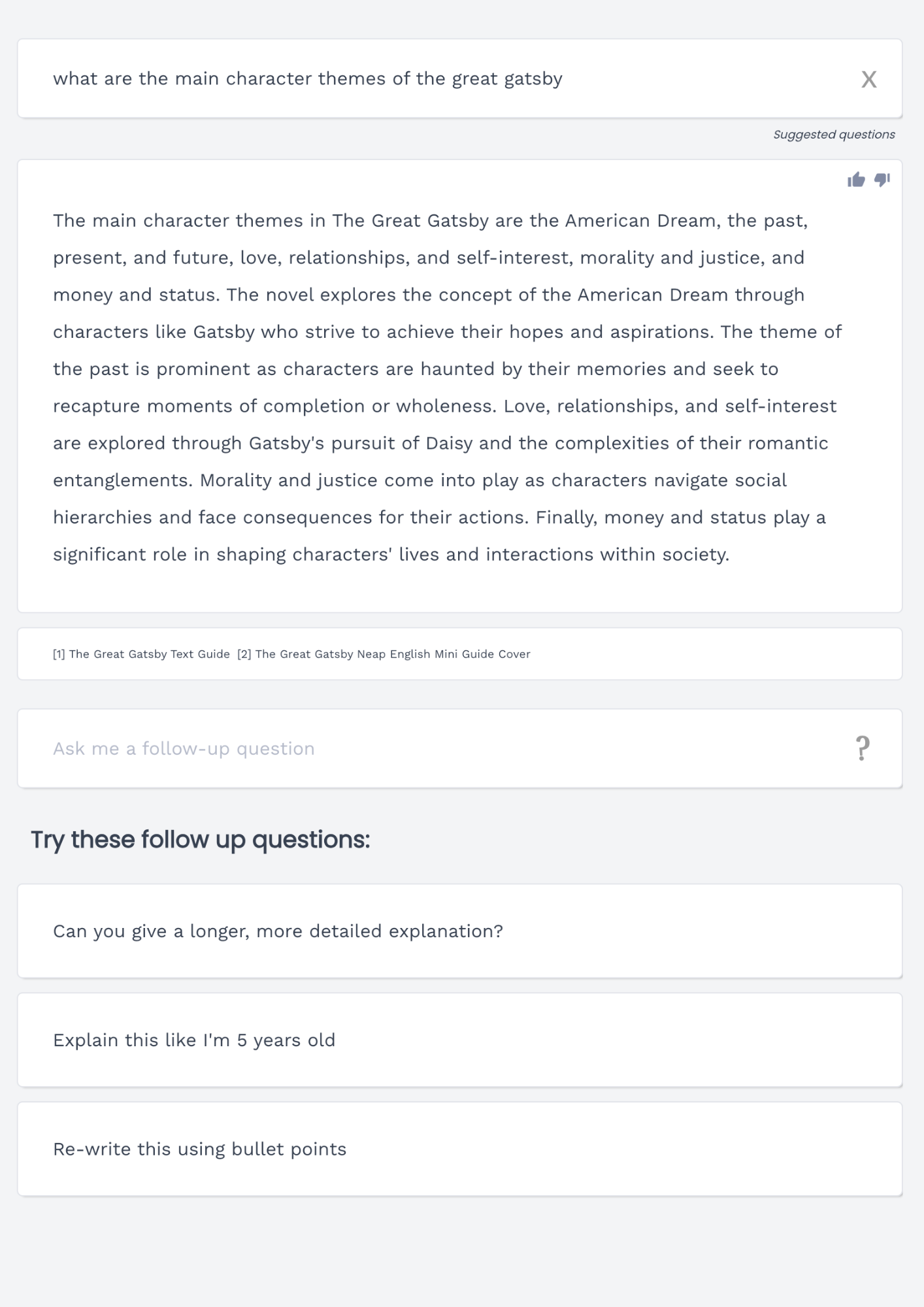Select 'Can you give a longer, more detailed explanation?'
924x1307 pixels.
pos(278,931)
